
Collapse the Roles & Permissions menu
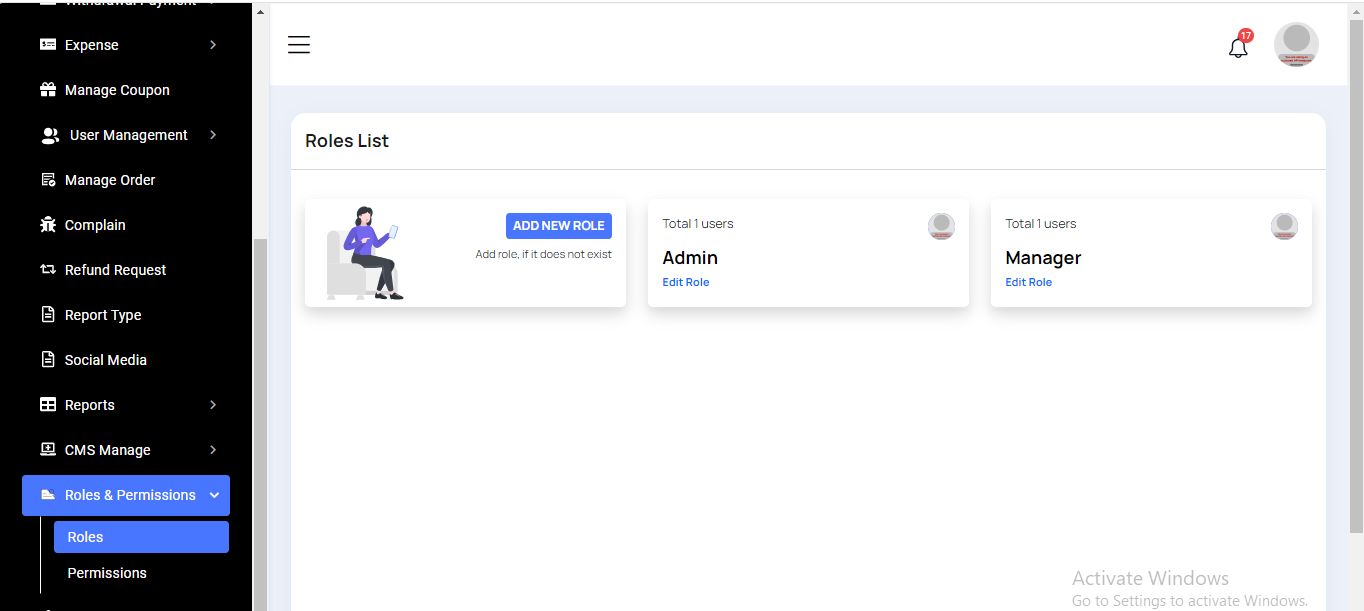(214, 495)
